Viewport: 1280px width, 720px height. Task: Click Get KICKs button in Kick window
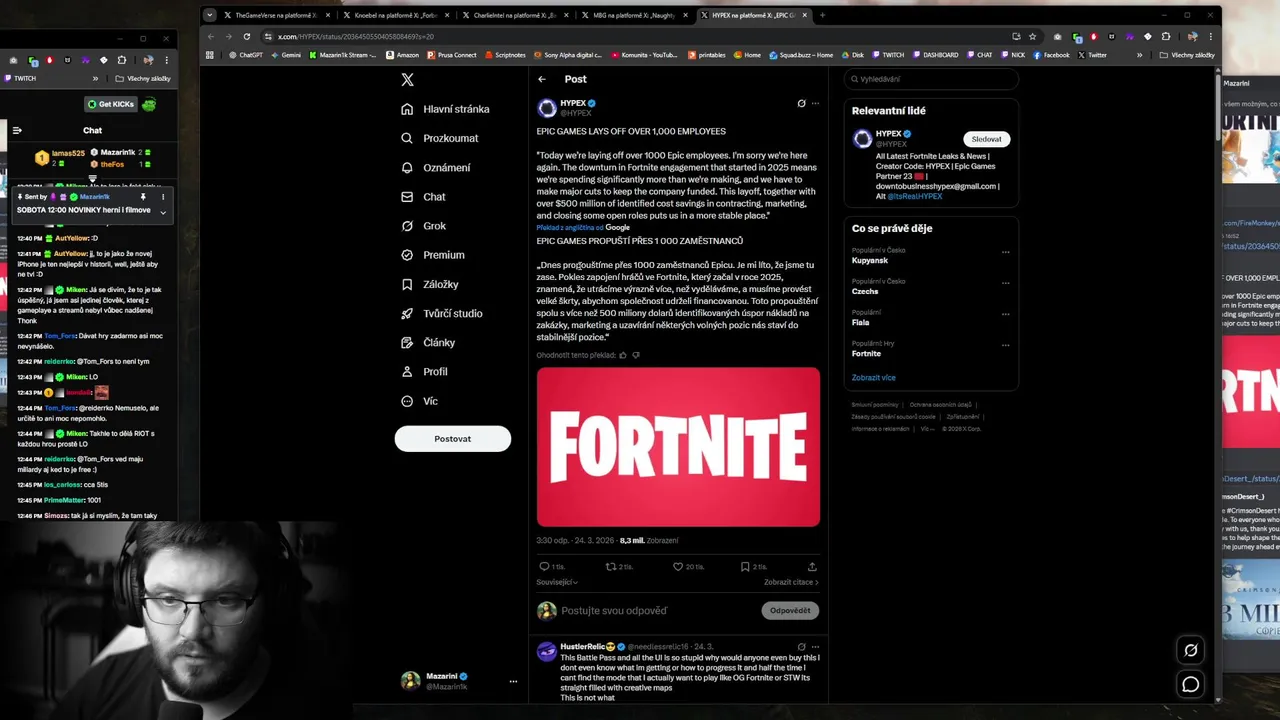(110, 104)
